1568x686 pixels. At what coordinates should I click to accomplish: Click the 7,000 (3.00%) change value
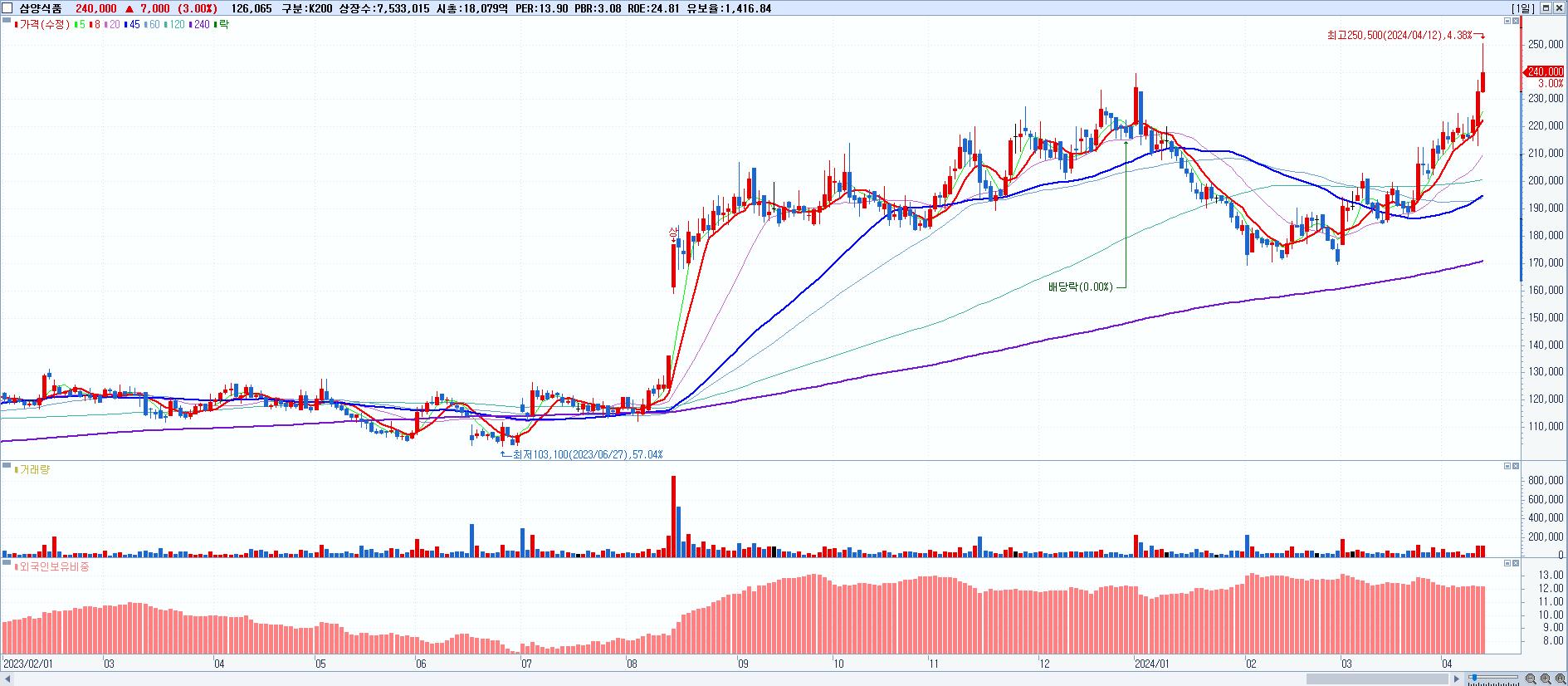tap(180, 8)
